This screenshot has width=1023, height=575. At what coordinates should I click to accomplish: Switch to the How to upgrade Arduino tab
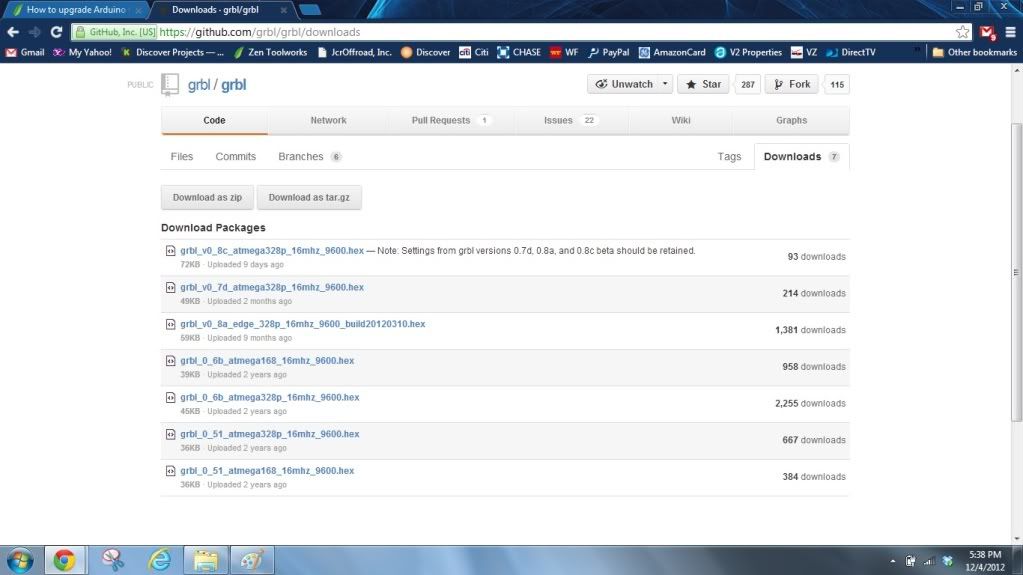(75, 10)
